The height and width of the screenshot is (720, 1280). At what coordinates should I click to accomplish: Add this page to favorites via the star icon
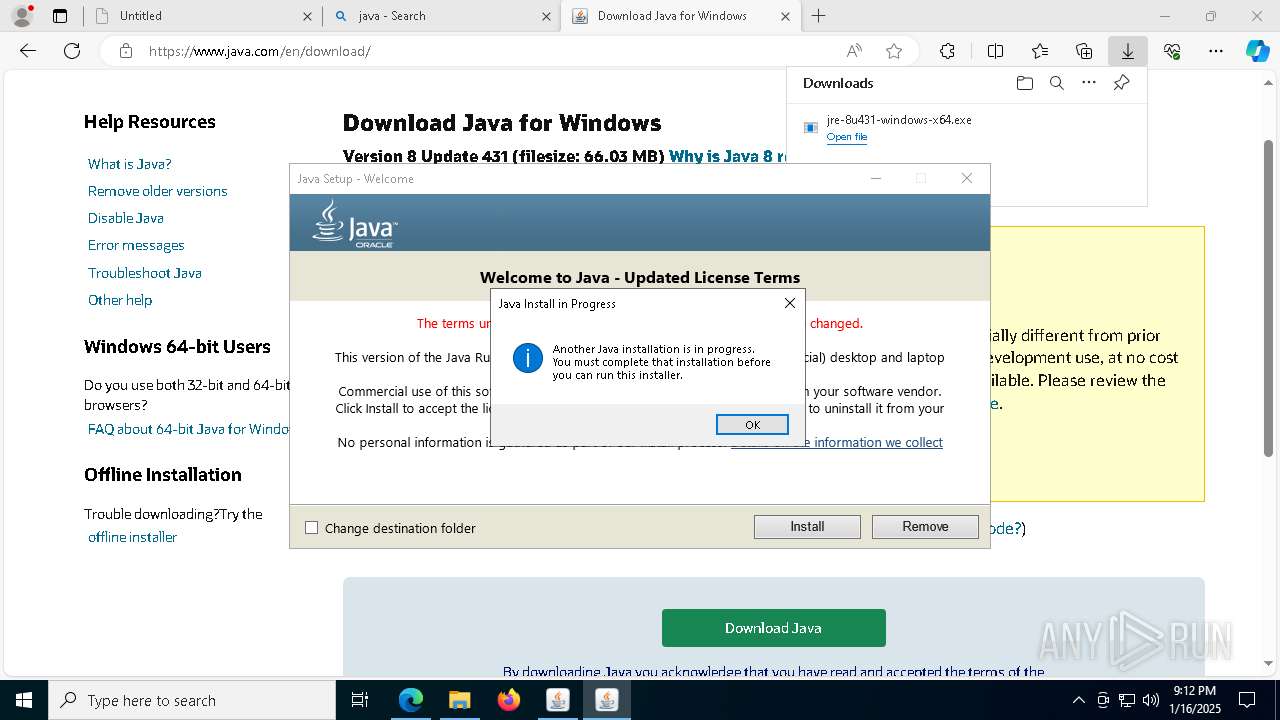point(894,51)
